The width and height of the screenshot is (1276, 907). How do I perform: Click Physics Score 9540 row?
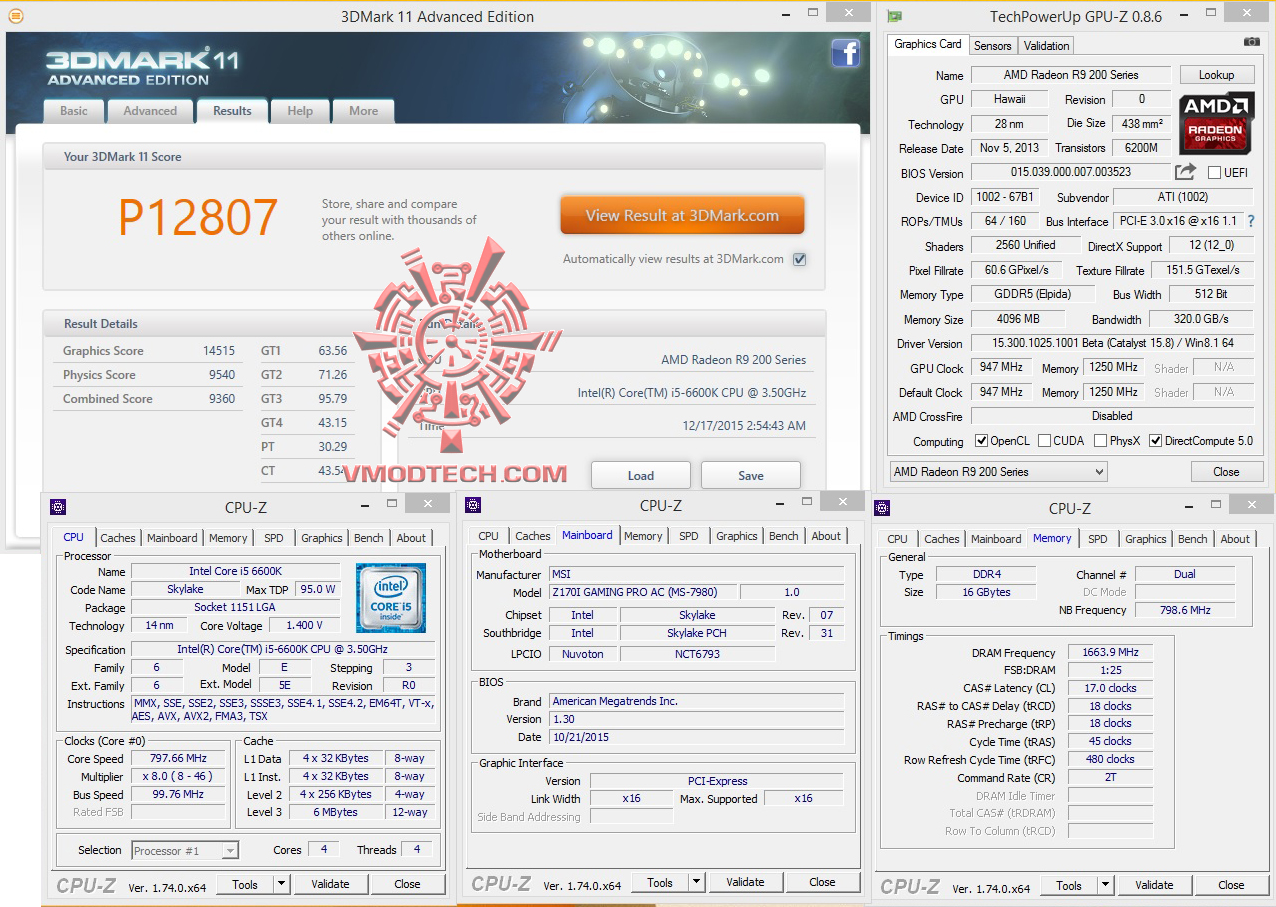coord(148,375)
